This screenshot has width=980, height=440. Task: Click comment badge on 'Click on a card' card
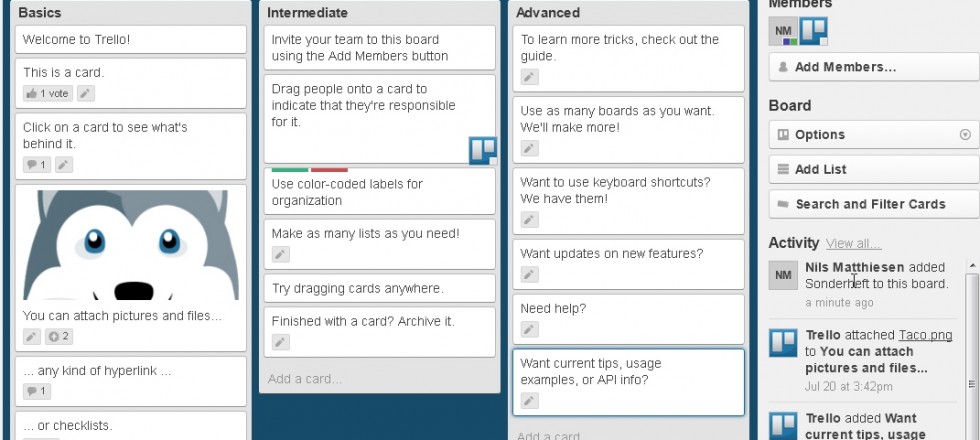pos(37,165)
